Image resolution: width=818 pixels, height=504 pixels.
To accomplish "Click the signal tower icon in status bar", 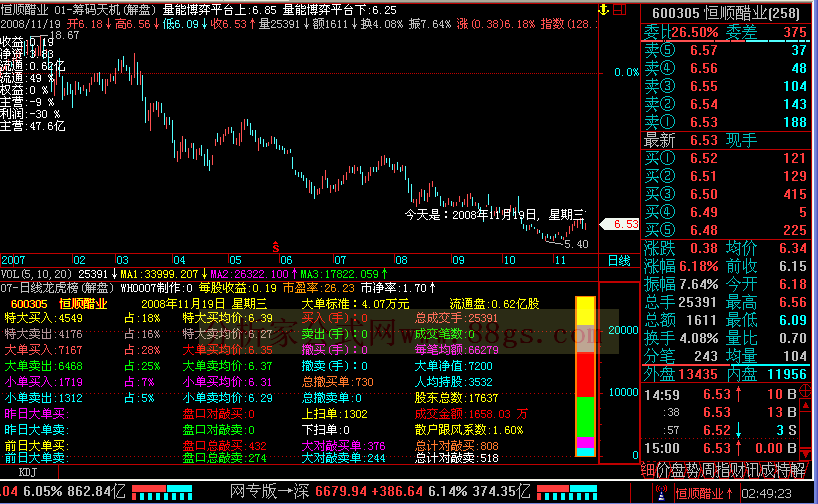I will 661,493.
